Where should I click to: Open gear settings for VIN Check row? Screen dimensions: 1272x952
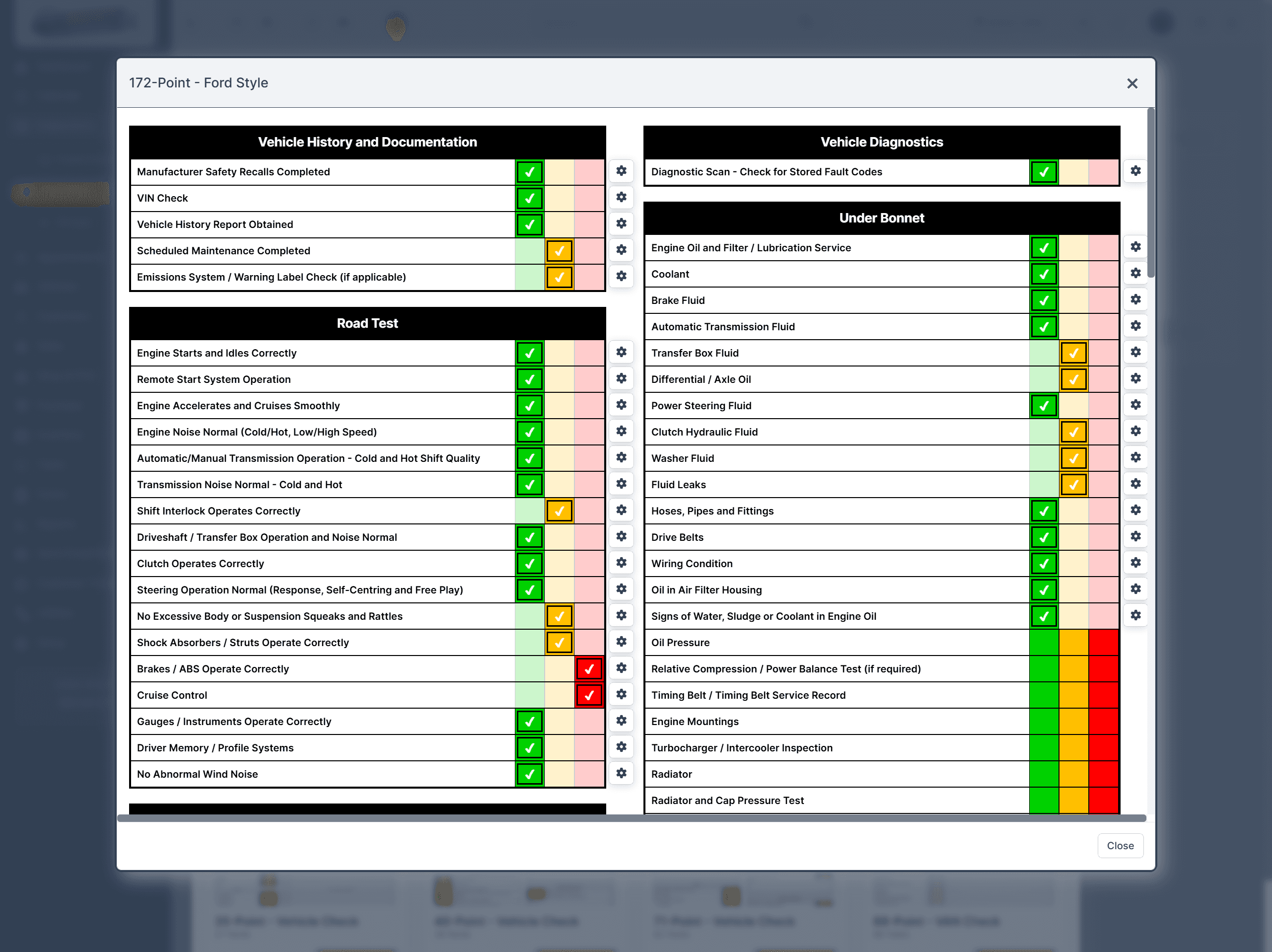(x=621, y=197)
